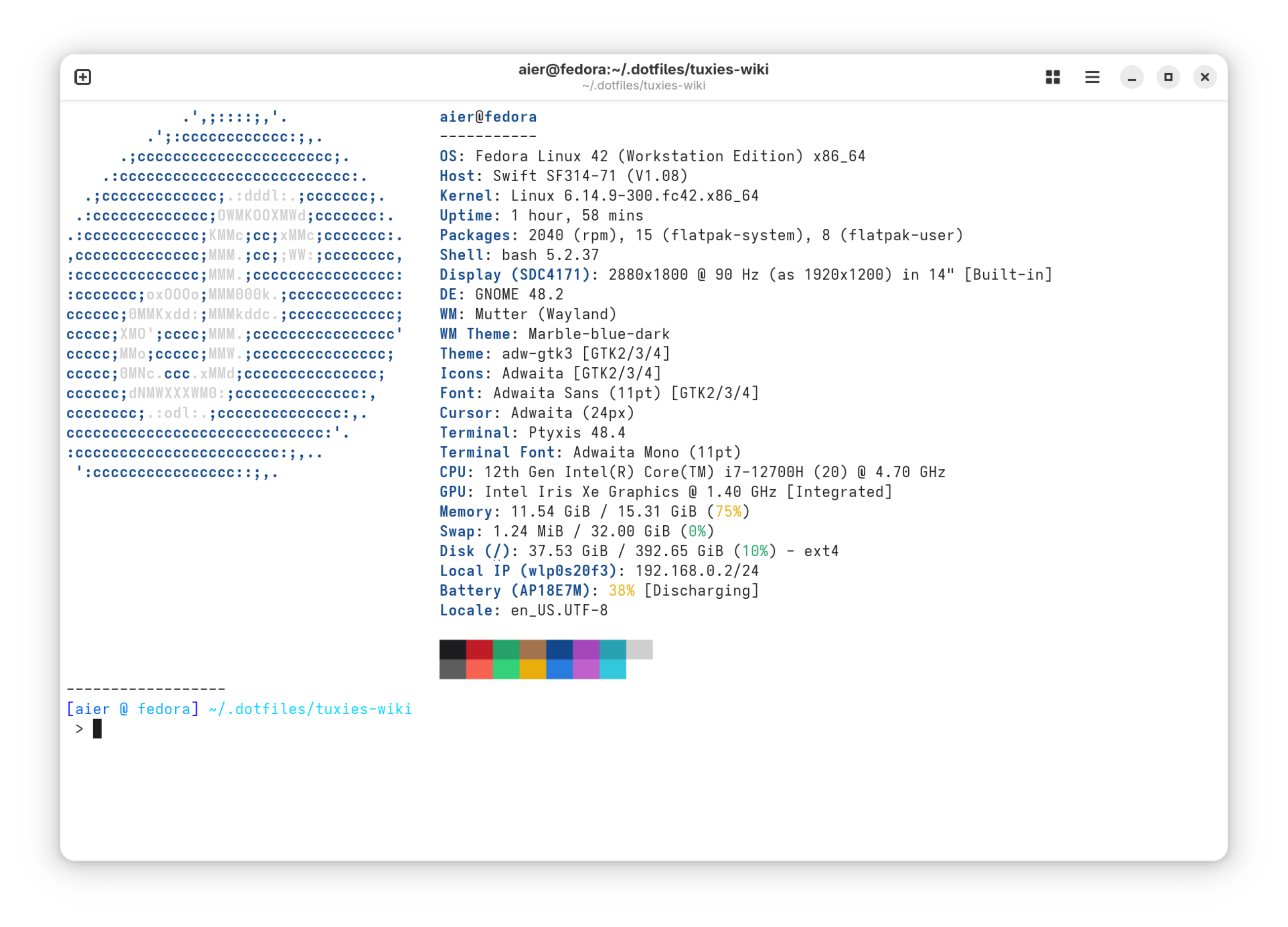Click the aier@fedora header text

[488, 117]
